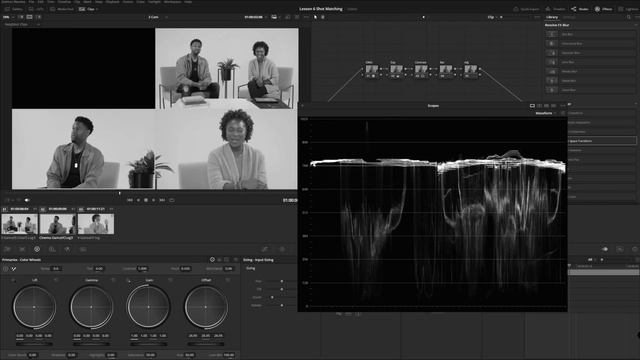The height and width of the screenshot is (360, 640).
Task: Open the Camera Raw palette icon
Action: point(7,249)
